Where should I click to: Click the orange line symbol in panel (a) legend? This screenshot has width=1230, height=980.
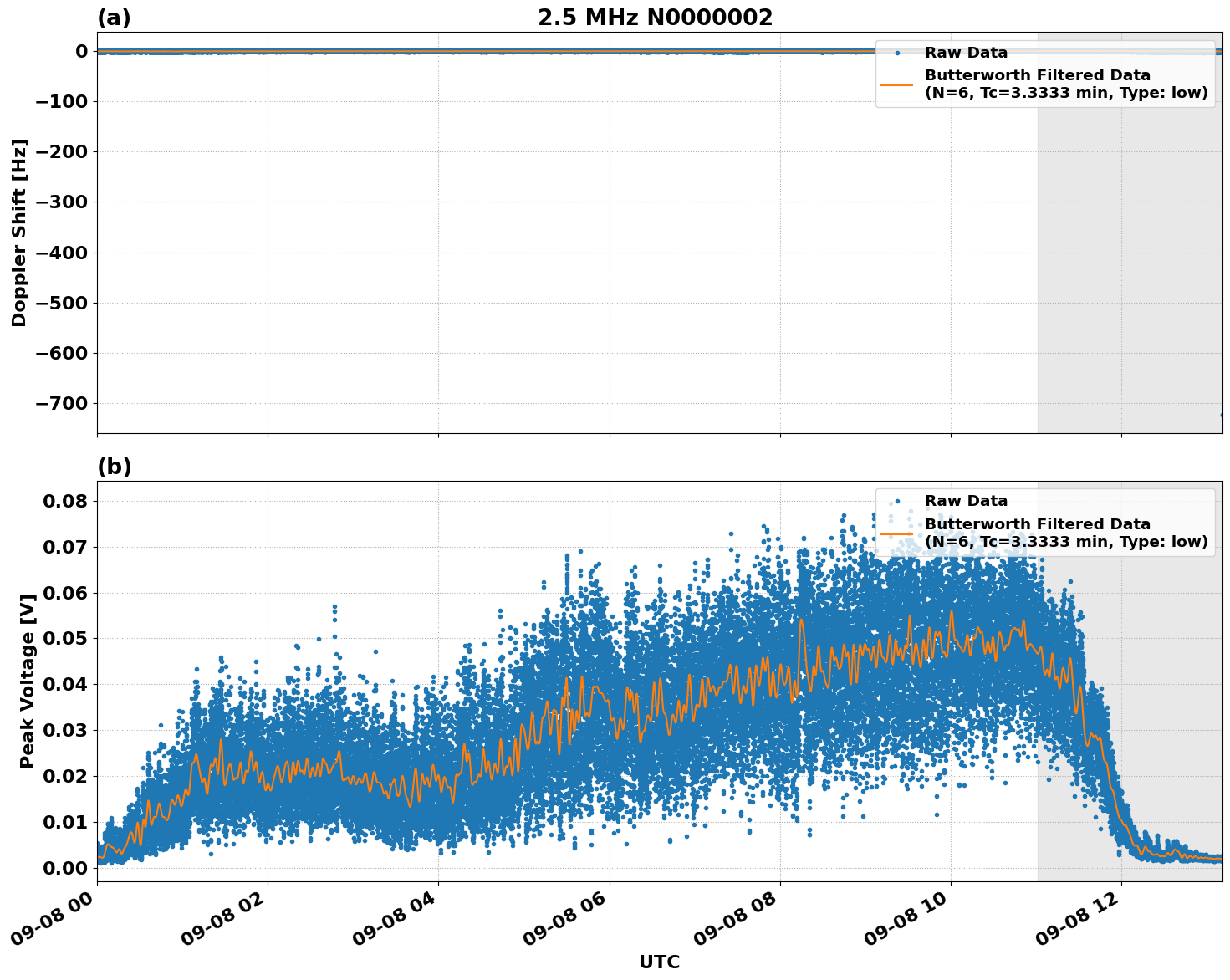click(x=899, y=86)
